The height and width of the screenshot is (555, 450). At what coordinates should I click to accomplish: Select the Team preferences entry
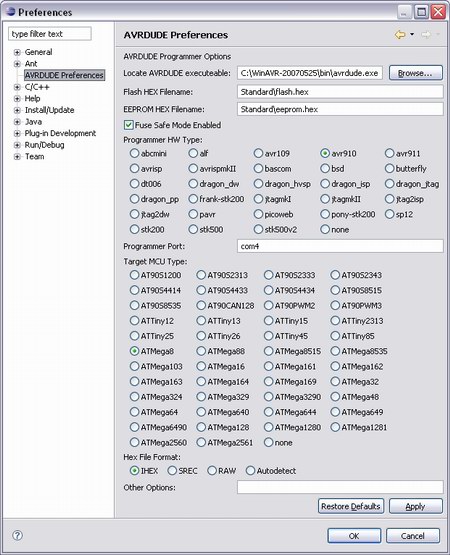click(34, 156)
